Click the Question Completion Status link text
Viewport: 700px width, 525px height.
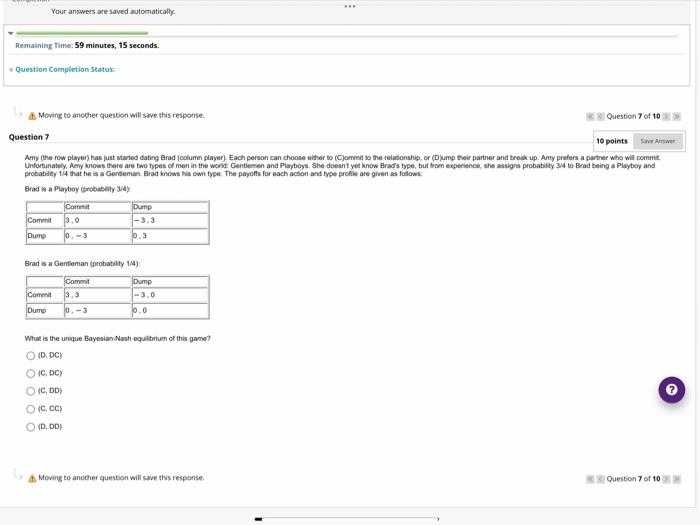[x=65, y=69]
